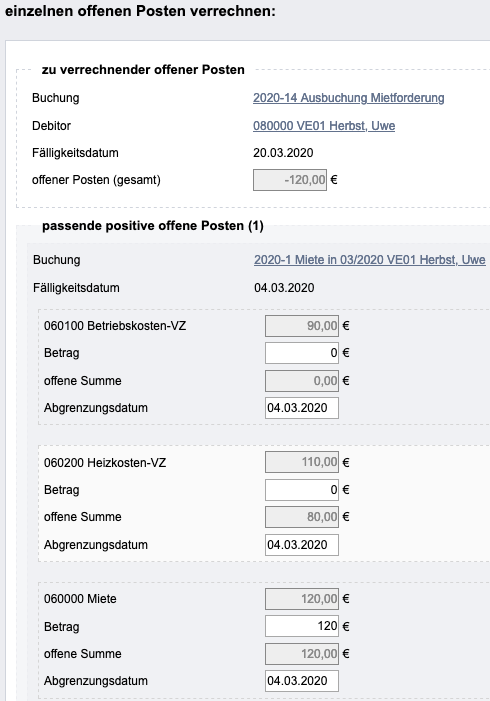Click the Abgrenzungsdatum field under Heizkosten-VZ
490x701 pixels.
[x=302, y=545]
